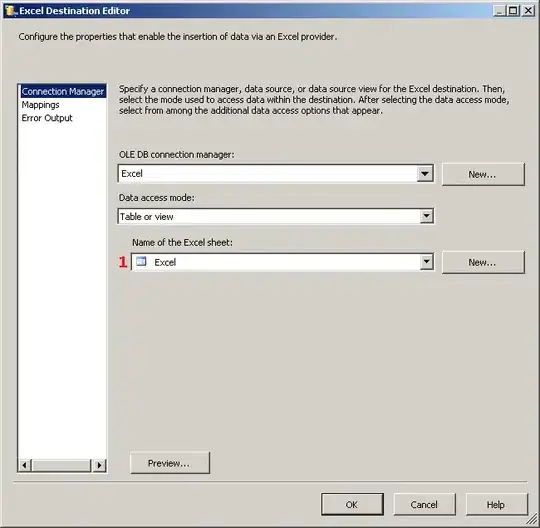The height and width of the screenshot is (528, 540).
Task: Click New next to Excel sheet name
Action: pyautogui.click(x=483, y=262)
